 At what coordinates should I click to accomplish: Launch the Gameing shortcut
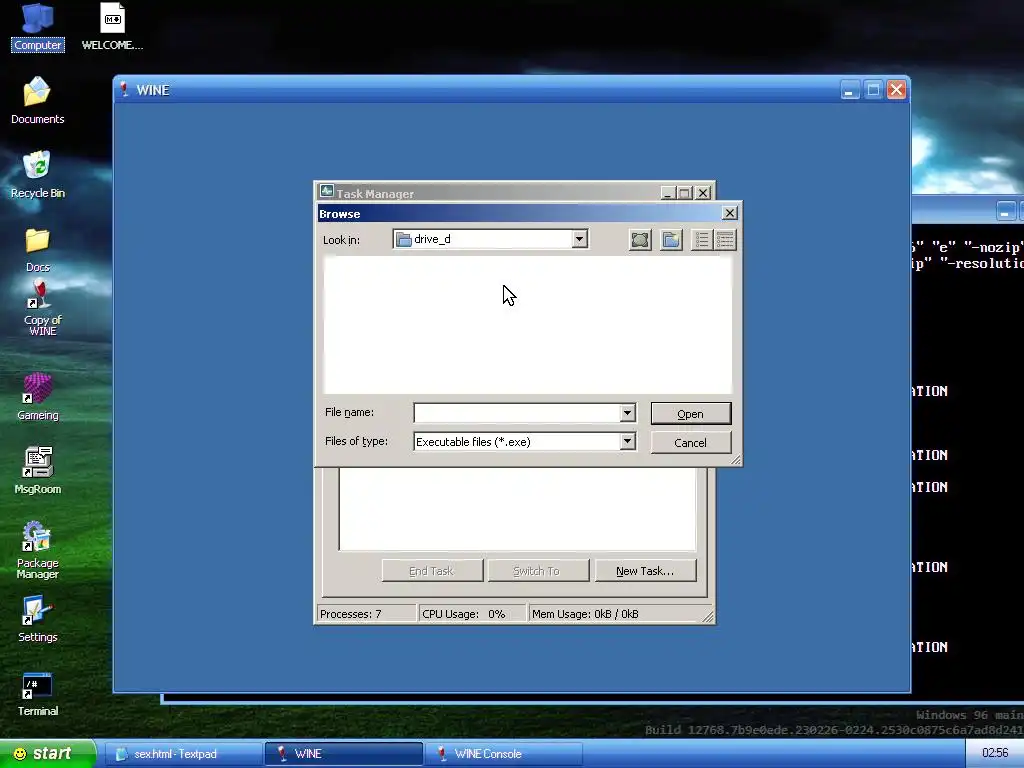coord(37,397)
